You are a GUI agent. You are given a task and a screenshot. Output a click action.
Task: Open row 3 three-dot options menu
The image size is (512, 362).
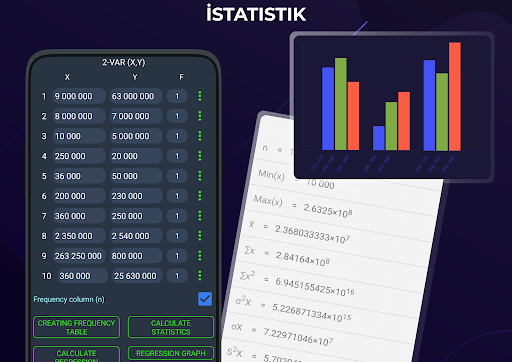click(x=200, y=136)
